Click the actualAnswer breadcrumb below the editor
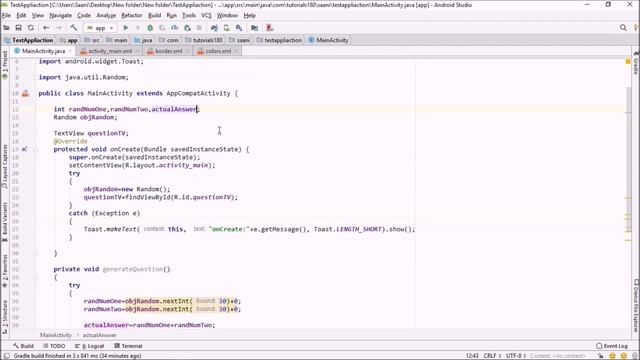 [99, 336]
